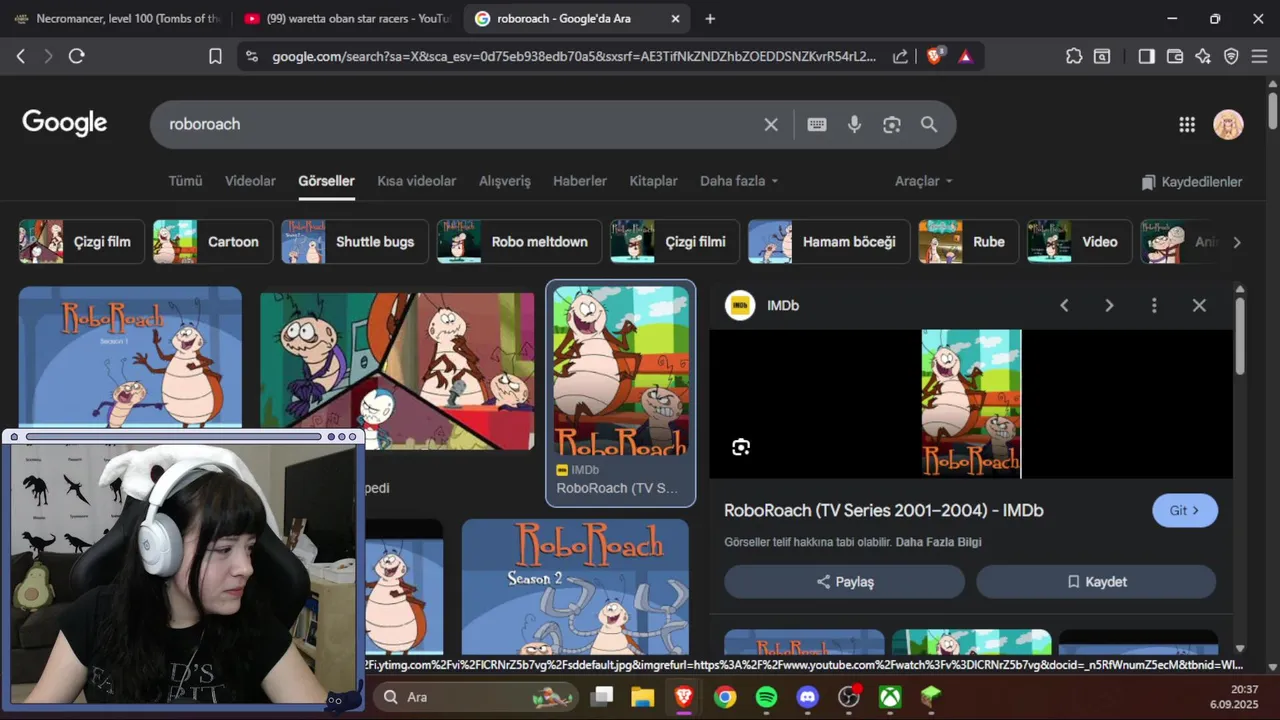
Task: Open the Google apps grid
Action: pos(1187,124)
